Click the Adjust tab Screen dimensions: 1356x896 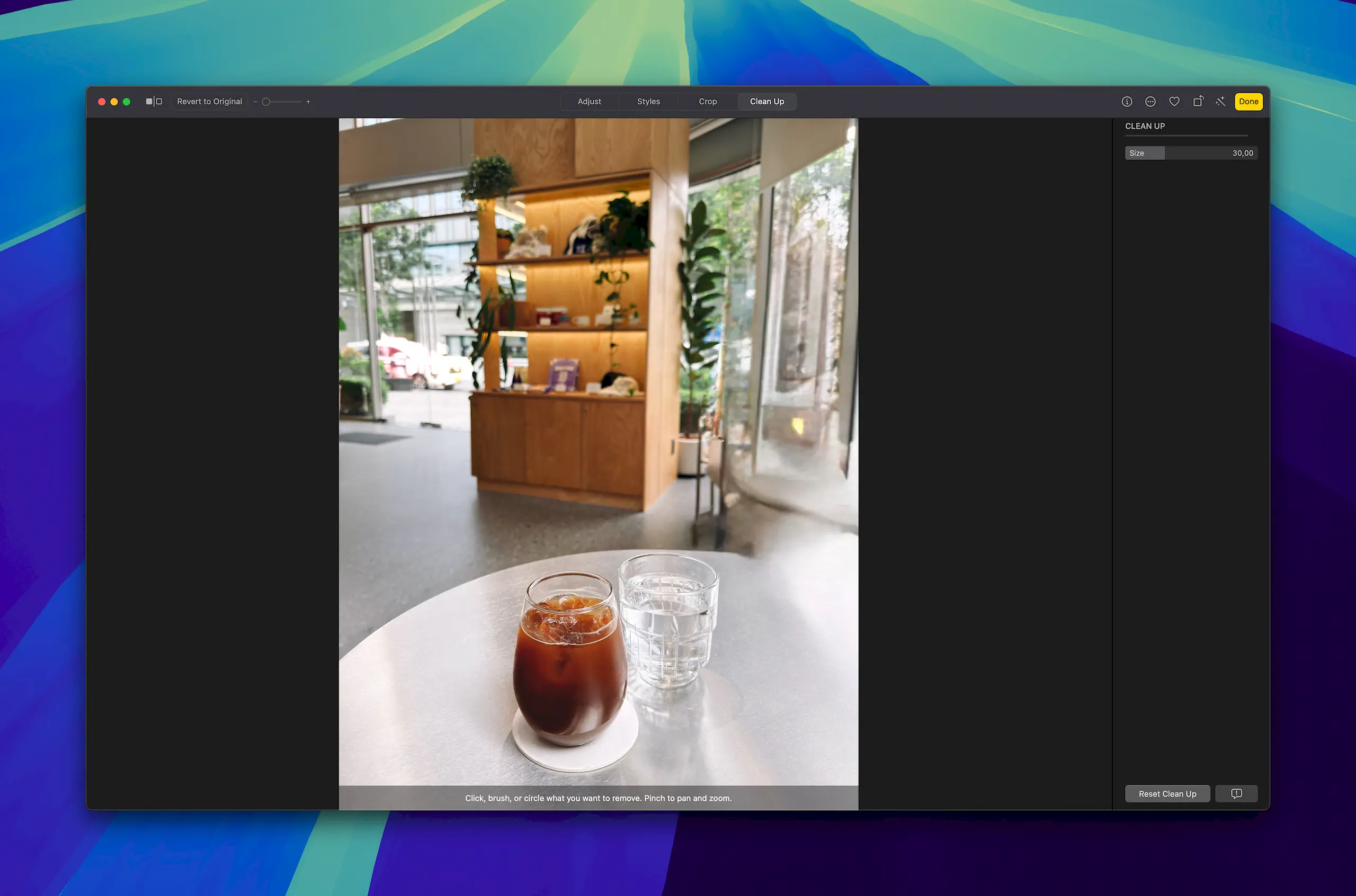[x=589, y=101]
